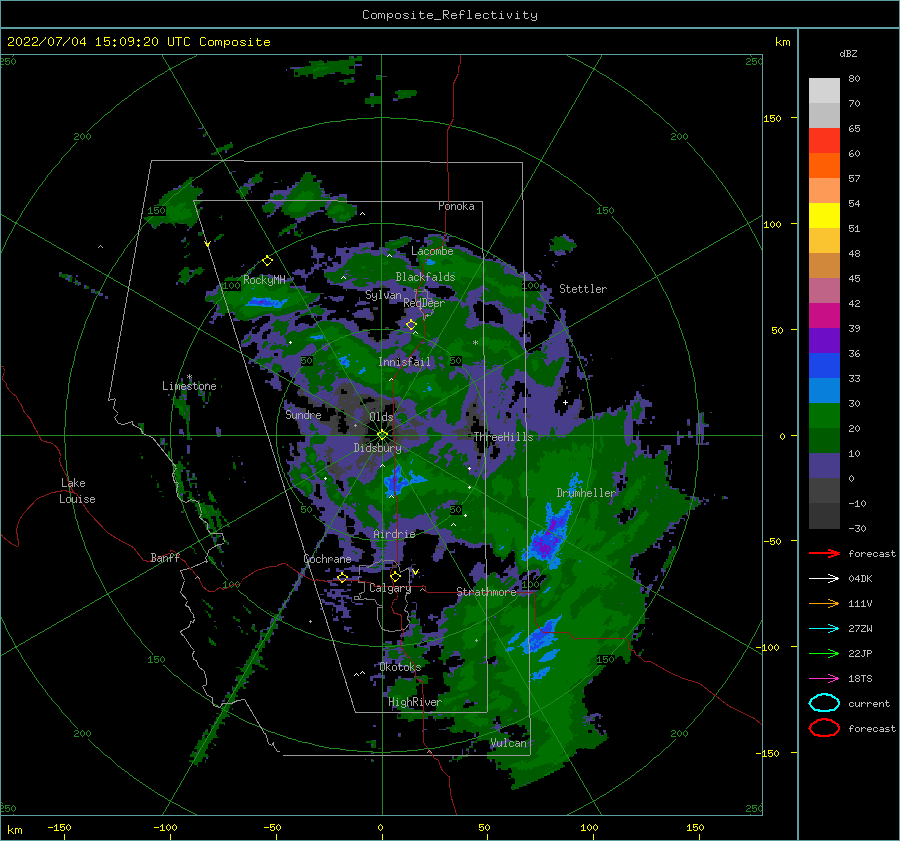Click the red forecast arrow in legend
The width and height of the screenshot is (900, 841).
click(824, 553)
